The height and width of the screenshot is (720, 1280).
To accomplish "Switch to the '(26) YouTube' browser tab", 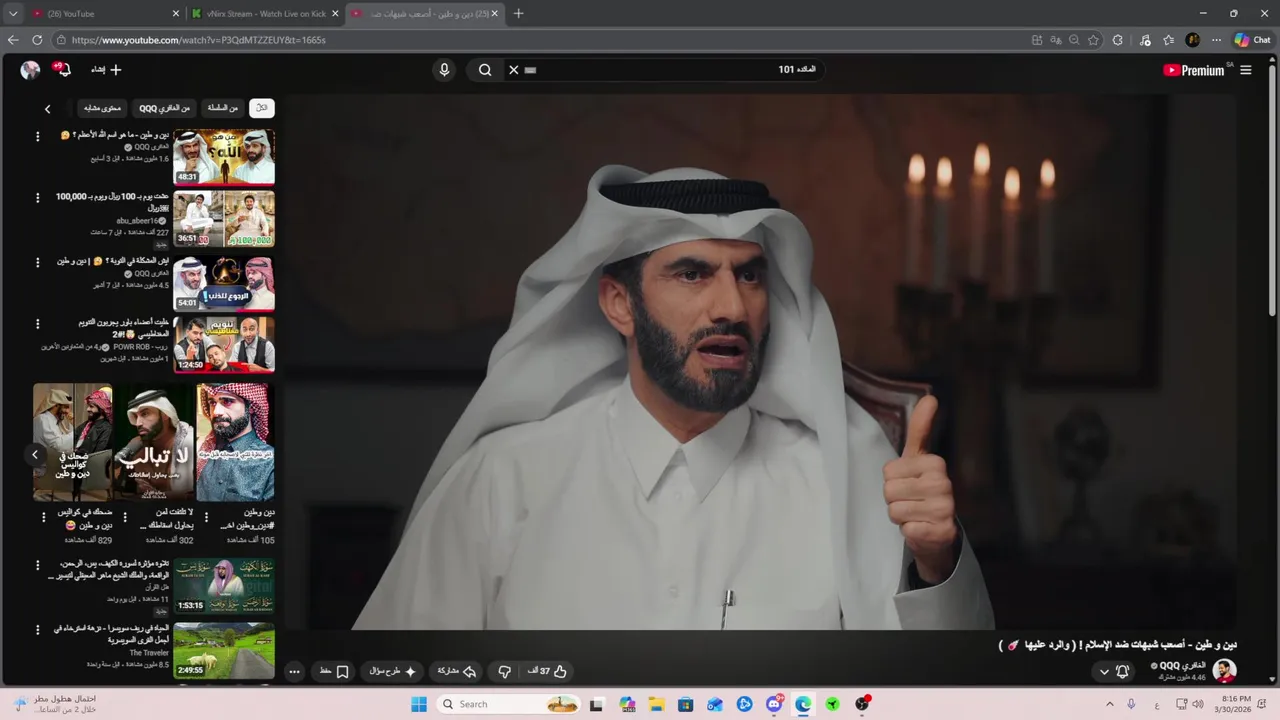I will [105, 14].
